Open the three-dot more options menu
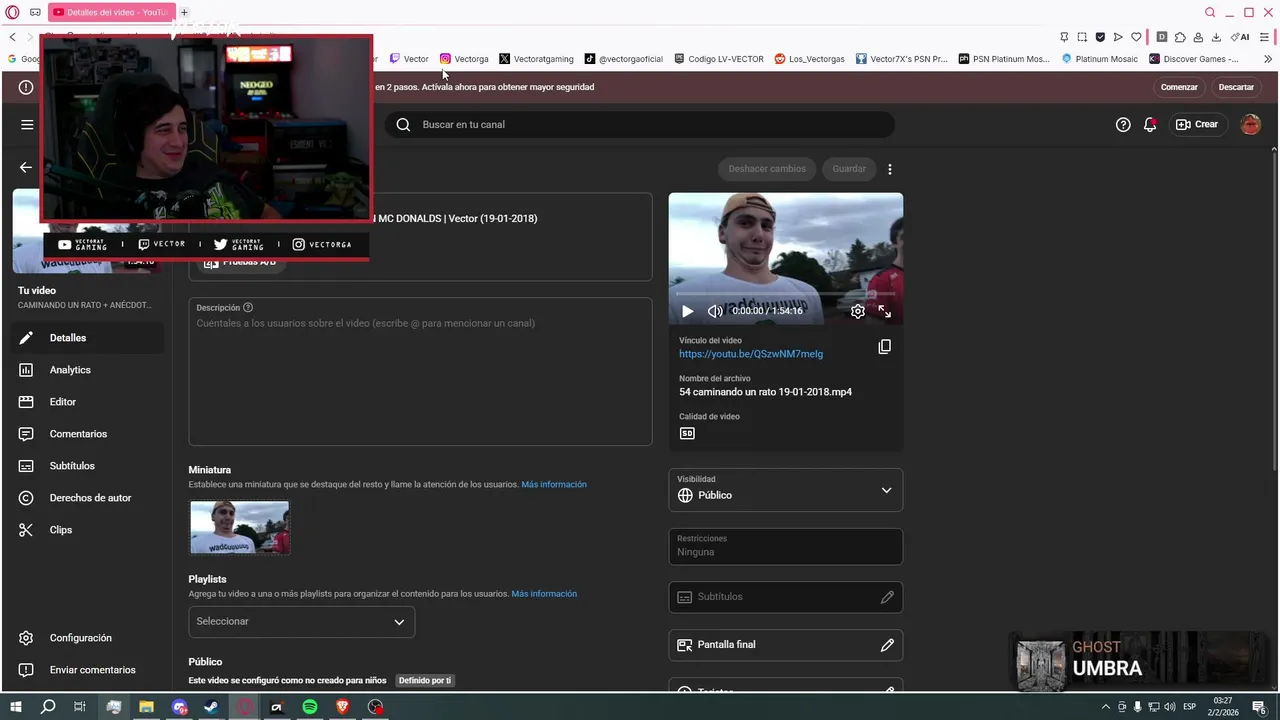Viewport: 1280px width, 720px height. click(890, 169)
